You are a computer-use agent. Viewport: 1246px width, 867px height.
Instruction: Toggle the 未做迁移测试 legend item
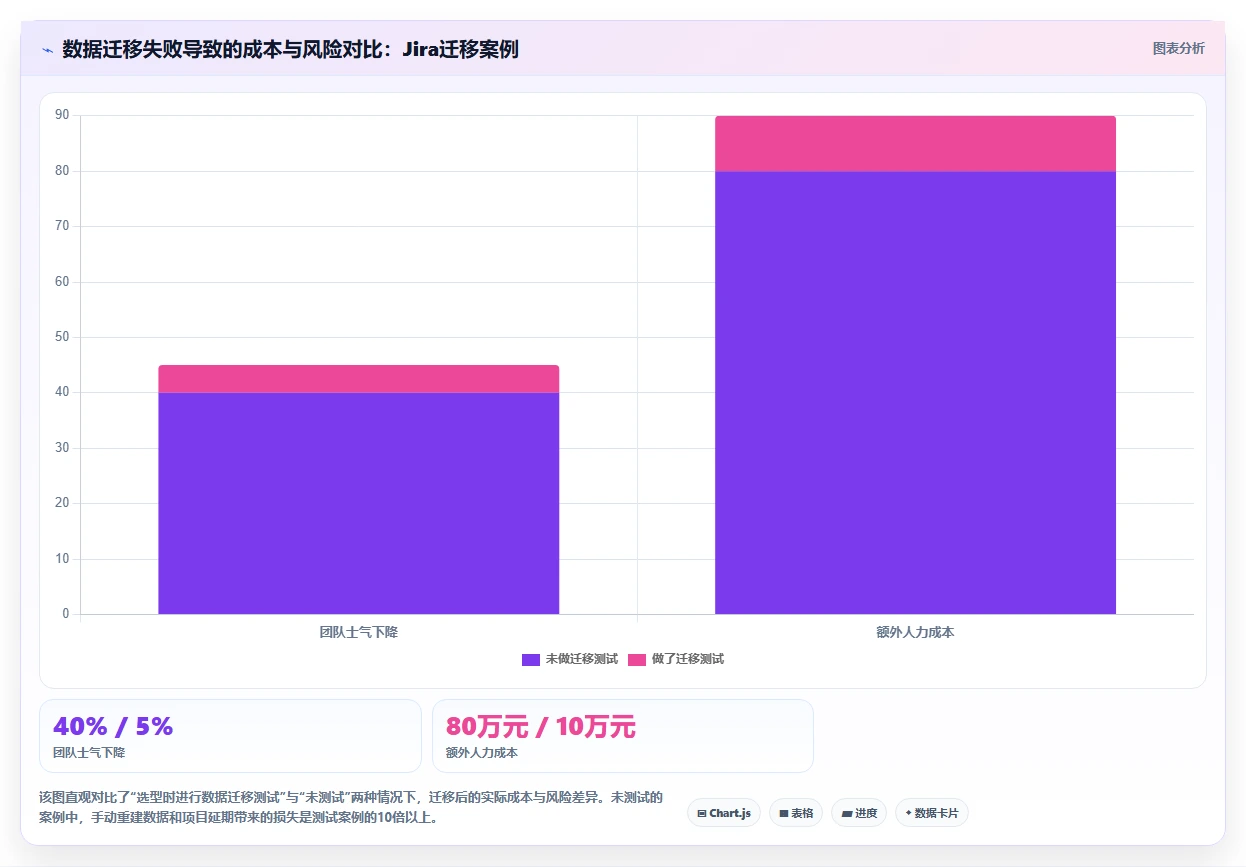tap(570, 659)
